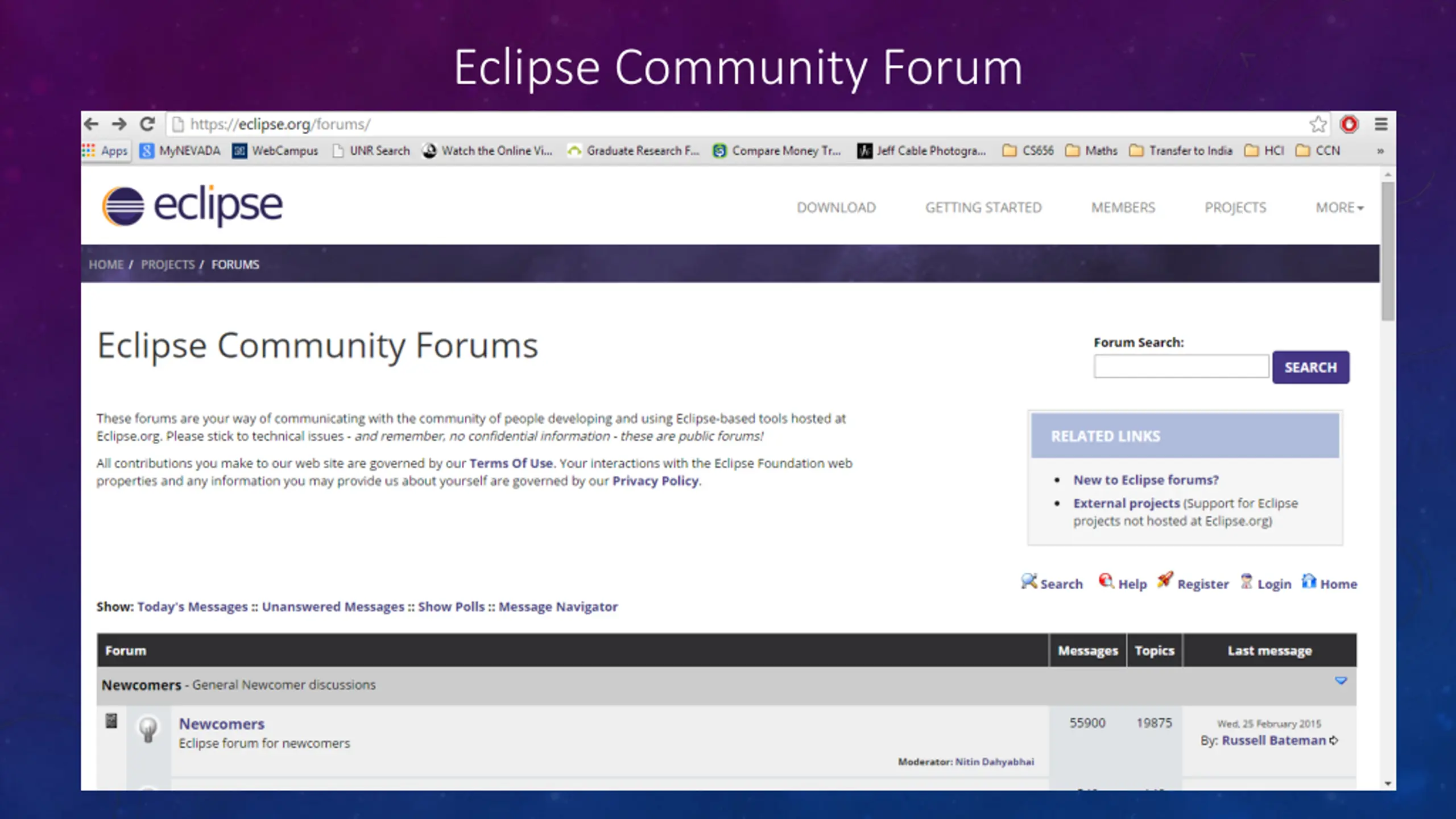
Task: Open the Transfer to India bookmark folder
Action: (x=1181, y=151)
